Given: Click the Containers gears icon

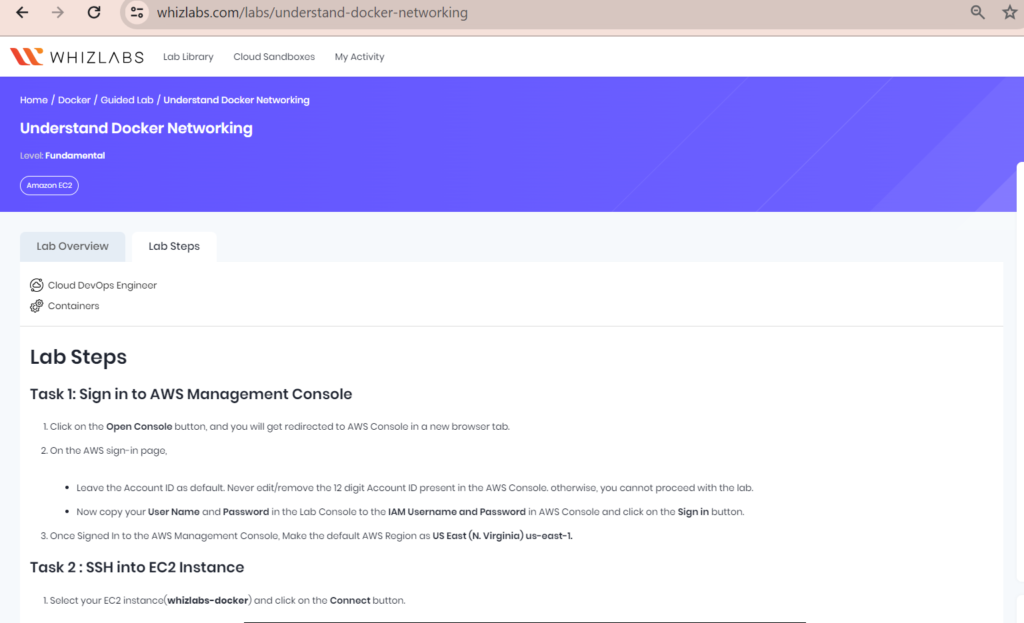Looking at the screenshot, I should coord(36,306).
